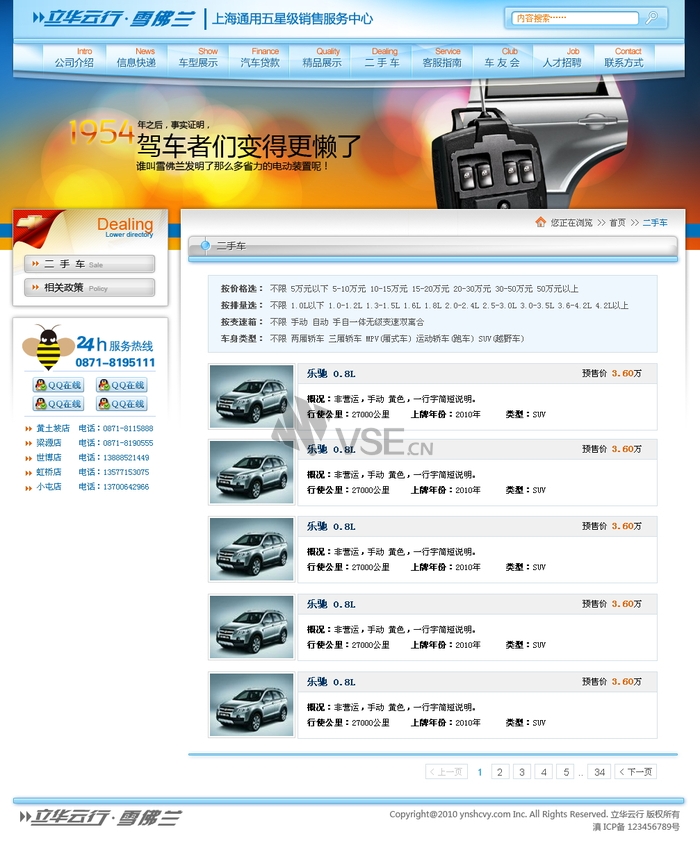Click the arrow icon beside 黄土坡店
The image size is (700, 852).
[28, 429]
